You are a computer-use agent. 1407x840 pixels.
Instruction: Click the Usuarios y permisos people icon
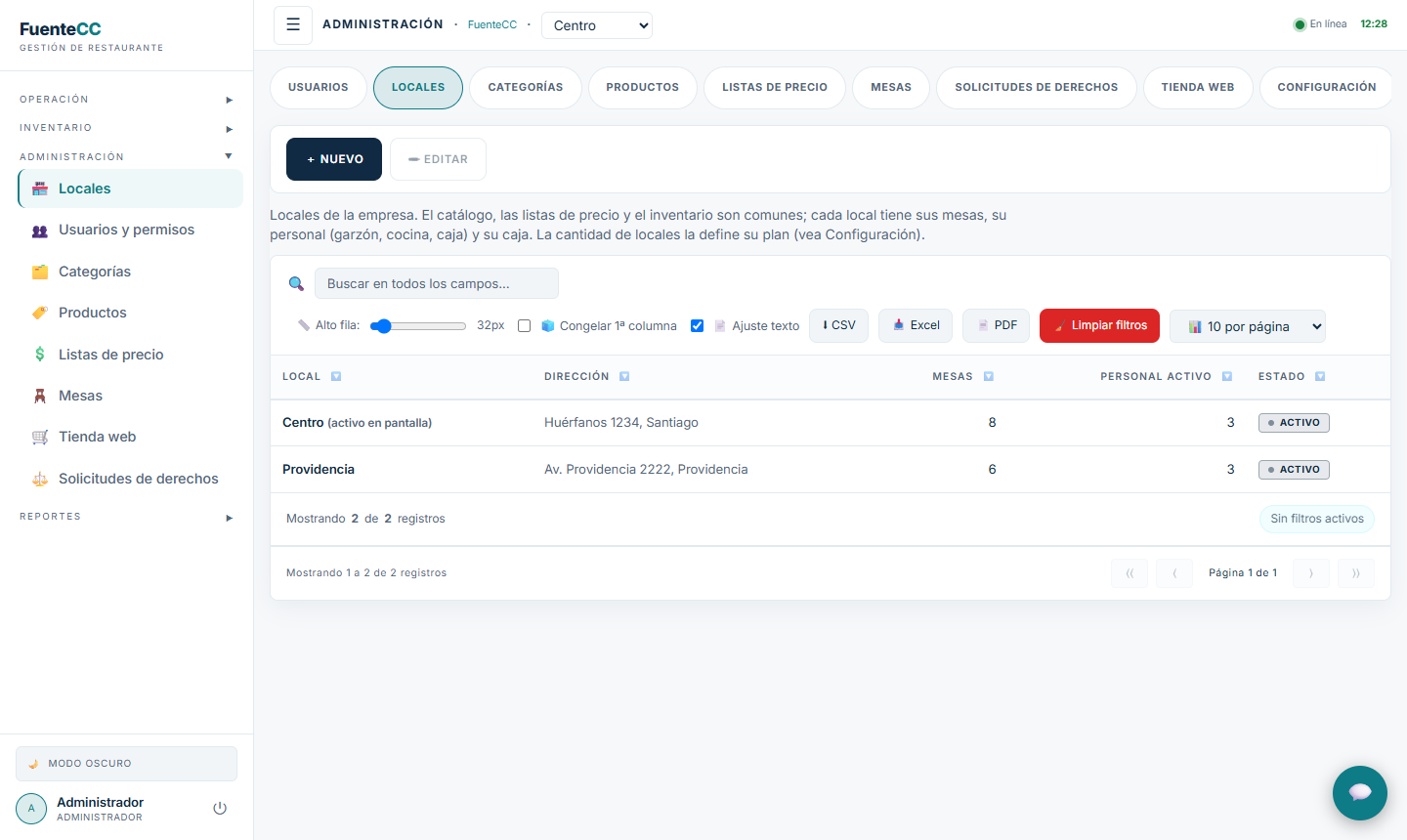pos(40,231)
